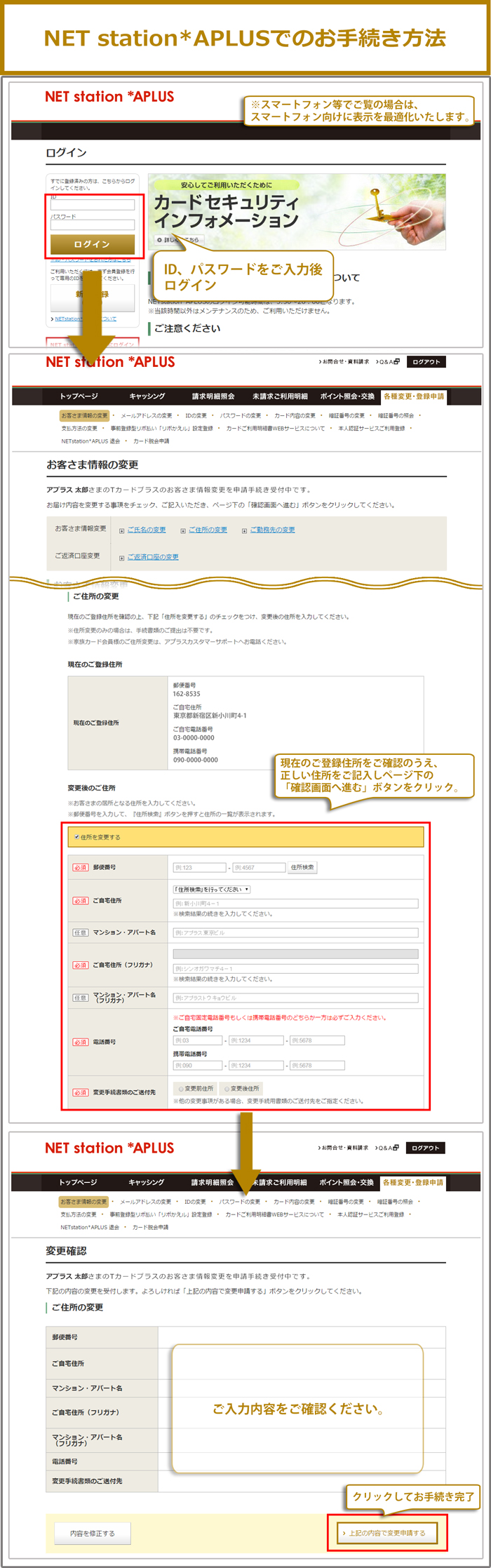This screenshot has height=1568, width=491.
Task: Click the 内容を修正する button
Action: click(92, 1533)
